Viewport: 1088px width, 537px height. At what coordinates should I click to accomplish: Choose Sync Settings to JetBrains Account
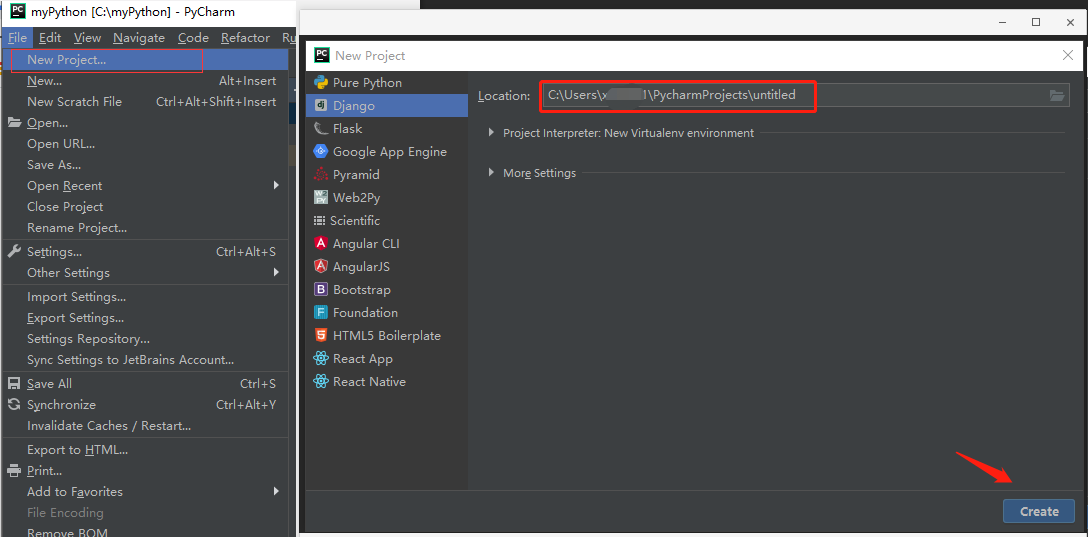pos(145,359)
